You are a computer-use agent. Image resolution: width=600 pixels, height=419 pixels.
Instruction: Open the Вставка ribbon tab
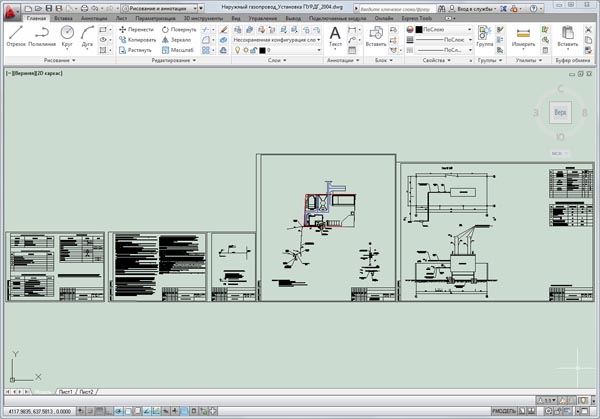pyautogui.click(x=64, y=18)
